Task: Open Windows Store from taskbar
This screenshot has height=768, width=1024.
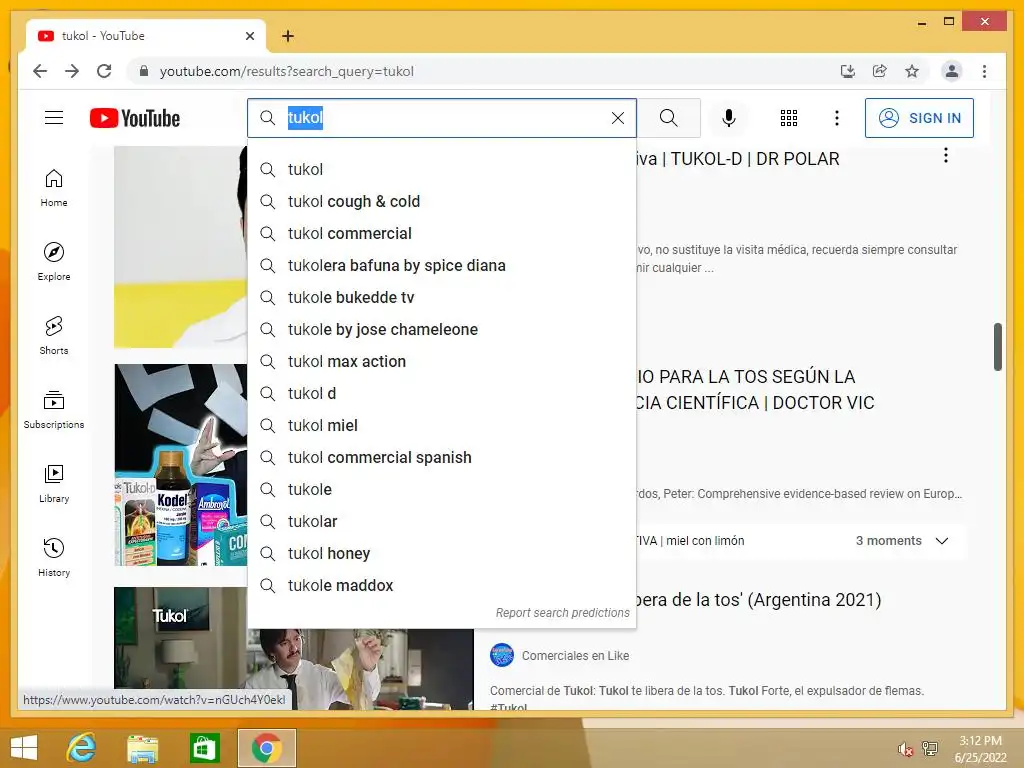Action: (x=204, y=748)
